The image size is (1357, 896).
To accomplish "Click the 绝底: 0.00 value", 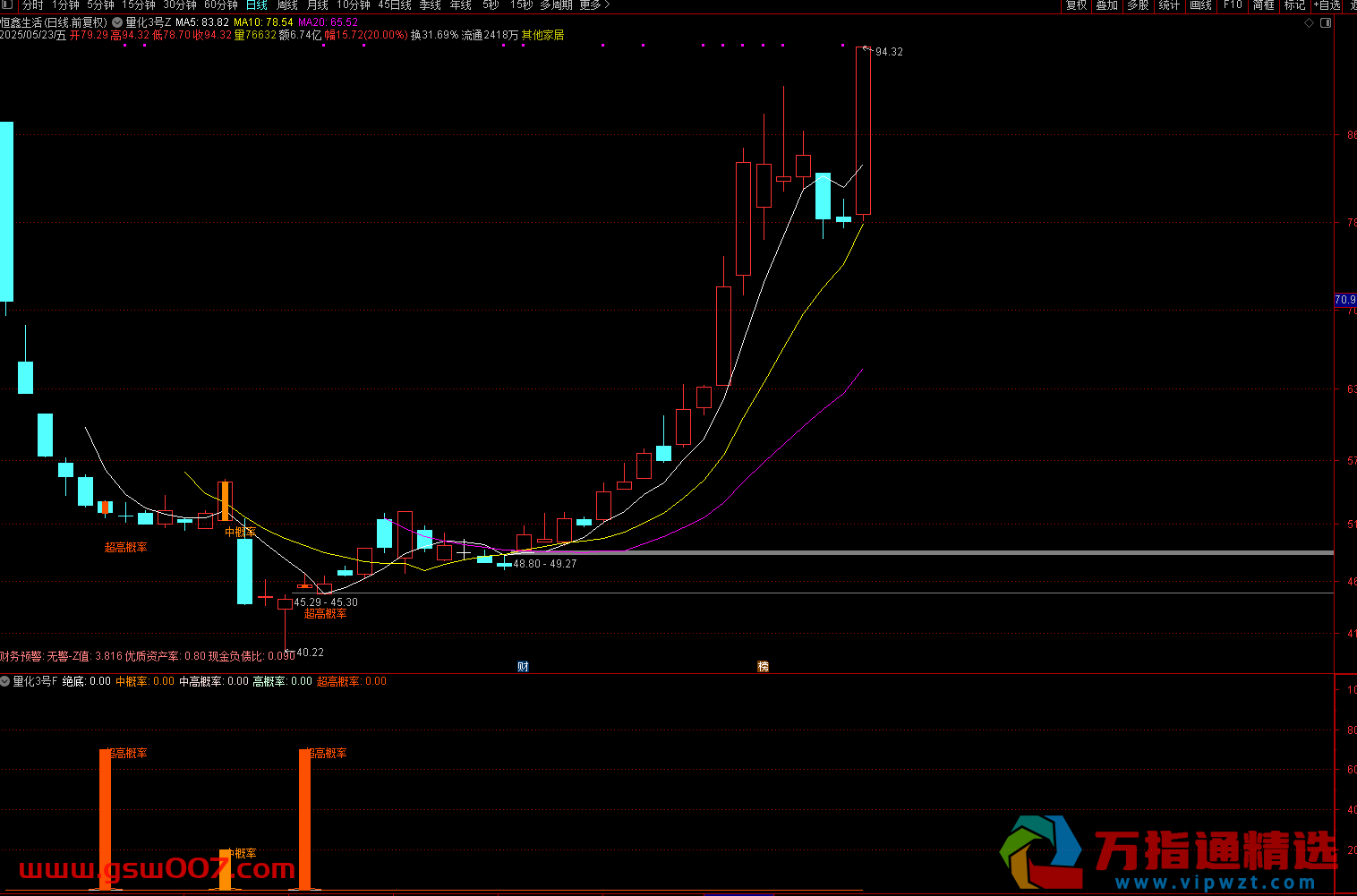I will [x=87, y=681].
